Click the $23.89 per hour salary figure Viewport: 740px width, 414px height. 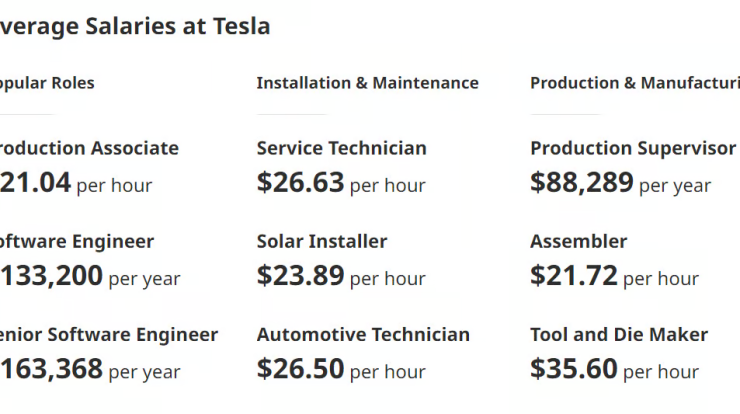(341, 276)
